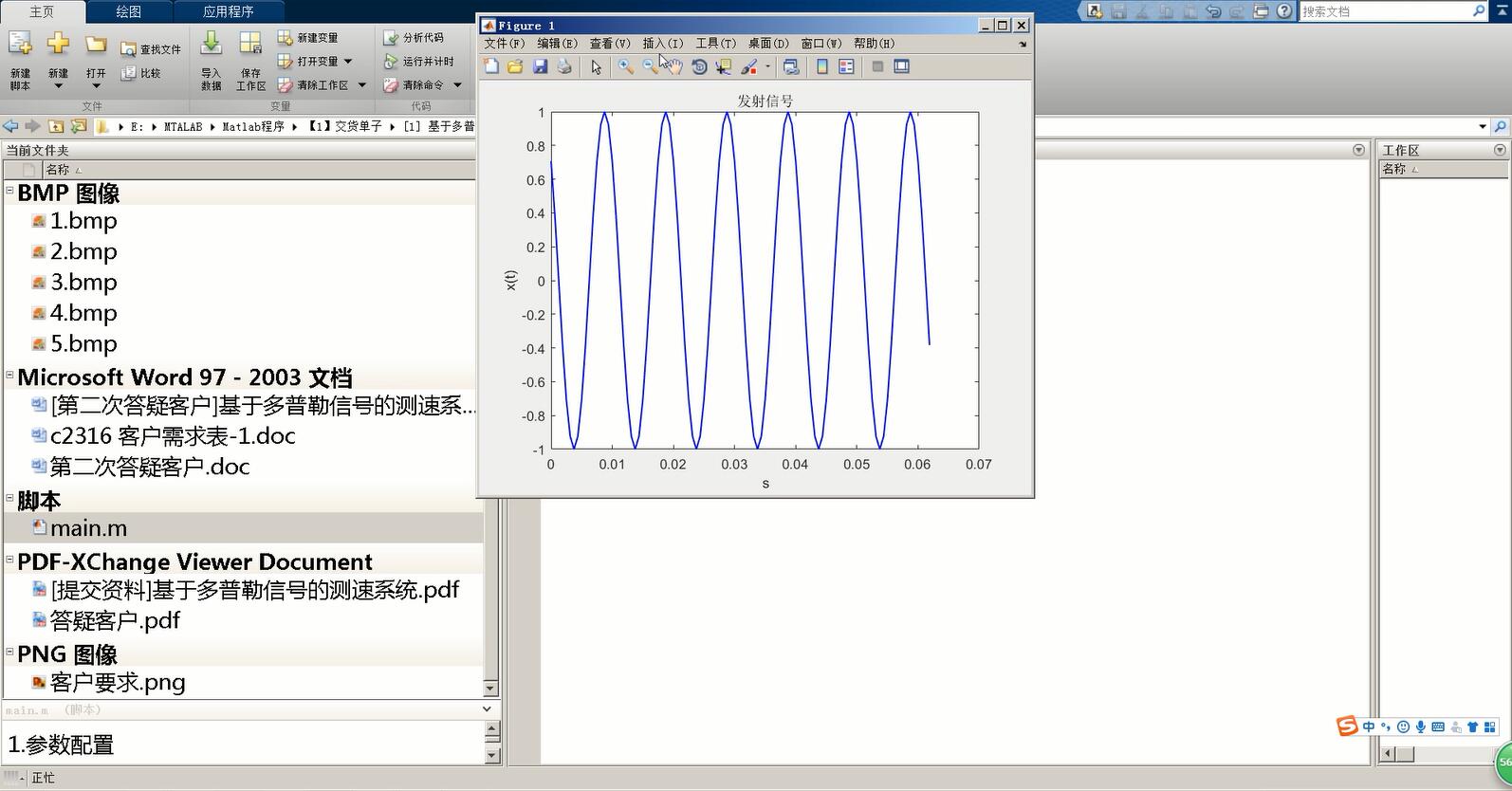1512x791 pixels.
Task: Open 工具(T) menu in Figure 1
Action: [x=715, y=44]
